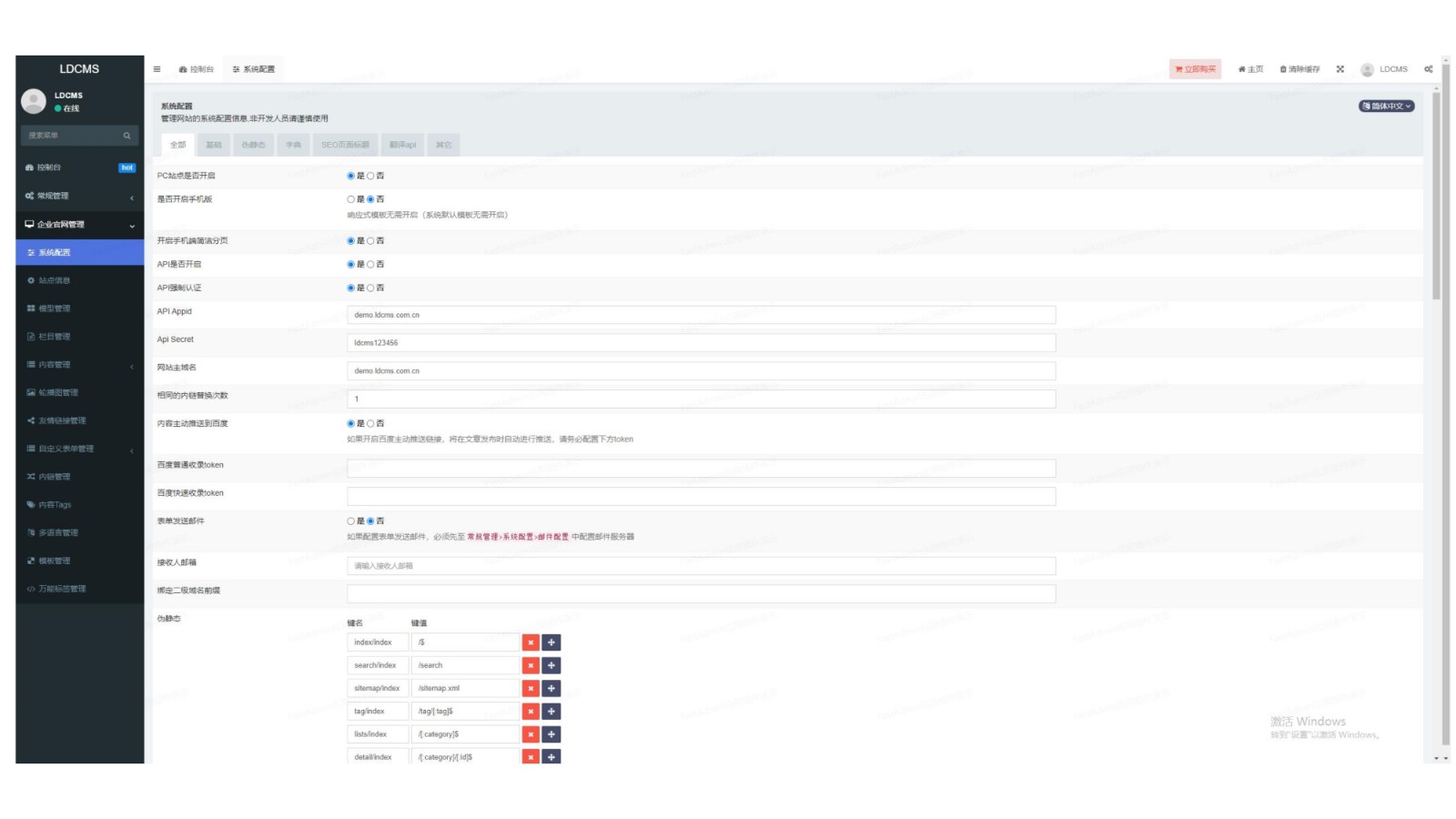1456x819 pixels.
Task: Click 清除缓存 clear cache button
Action: [1299, 69]
